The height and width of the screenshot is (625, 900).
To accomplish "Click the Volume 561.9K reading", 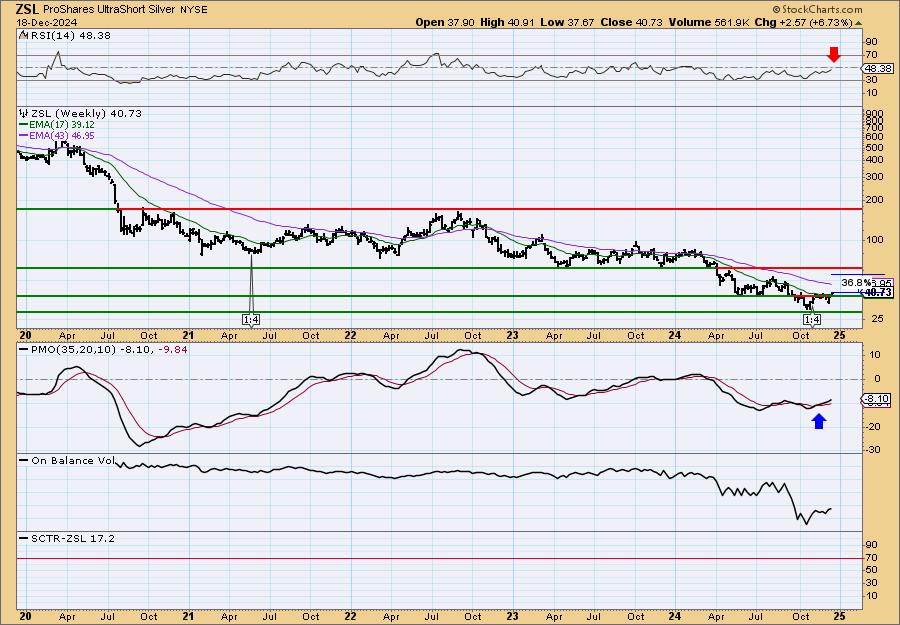I will tap(709, 22).
